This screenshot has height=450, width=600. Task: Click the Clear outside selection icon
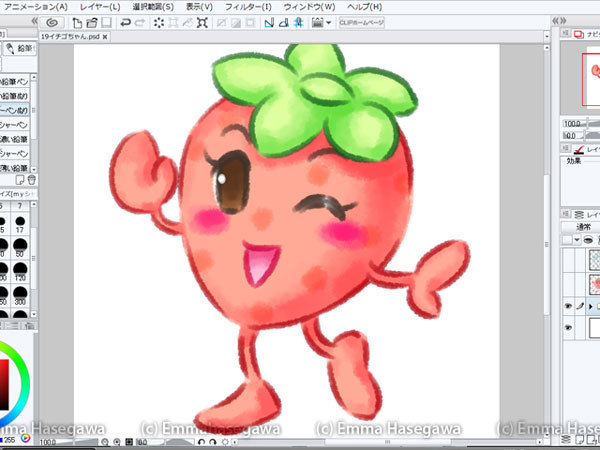173,23
